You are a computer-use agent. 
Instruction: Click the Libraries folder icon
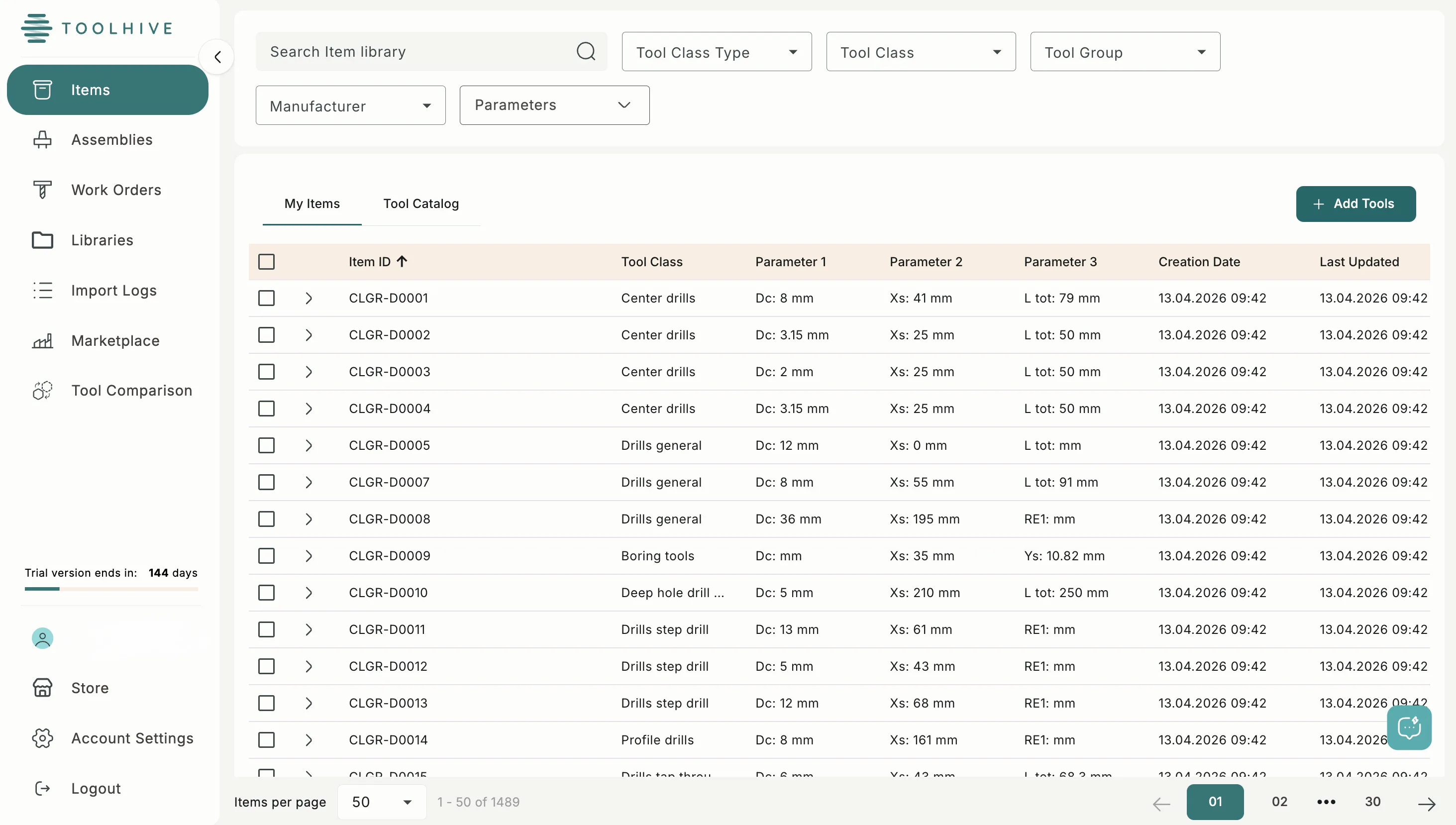click(42, 240)
